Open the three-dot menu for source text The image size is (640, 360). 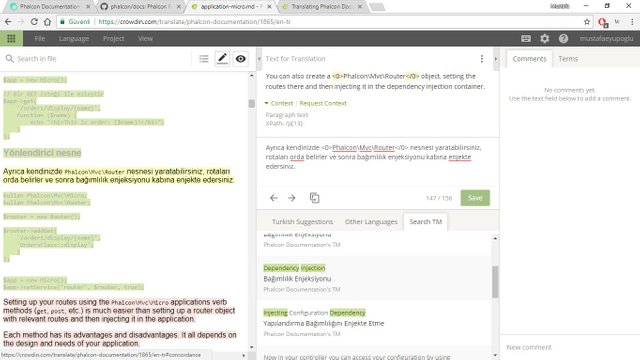pyautogui.click(x=482, y=59)
